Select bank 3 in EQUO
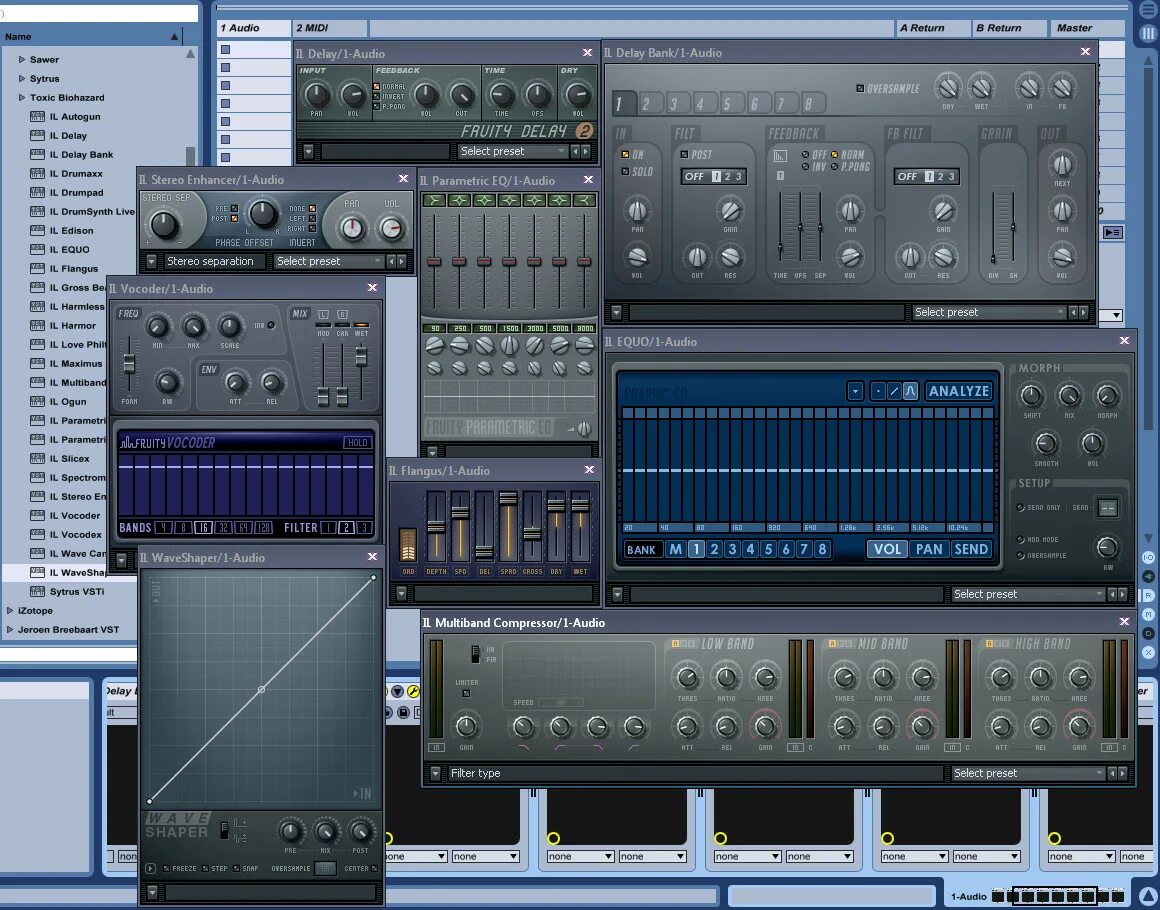Viewport: 1160px width, 910px height. (x=732, y=549)
